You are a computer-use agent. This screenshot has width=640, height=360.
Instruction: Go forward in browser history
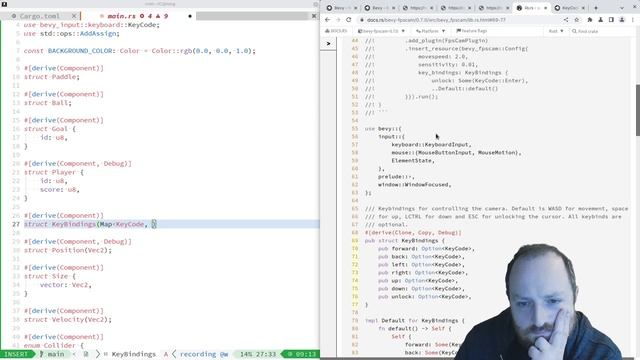[338, 20]
